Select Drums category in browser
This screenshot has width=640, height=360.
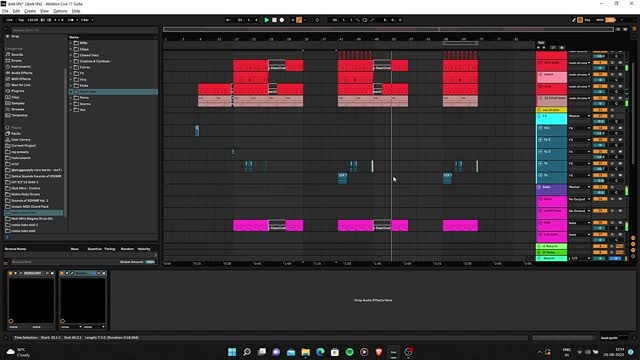[x=17, y=60]
